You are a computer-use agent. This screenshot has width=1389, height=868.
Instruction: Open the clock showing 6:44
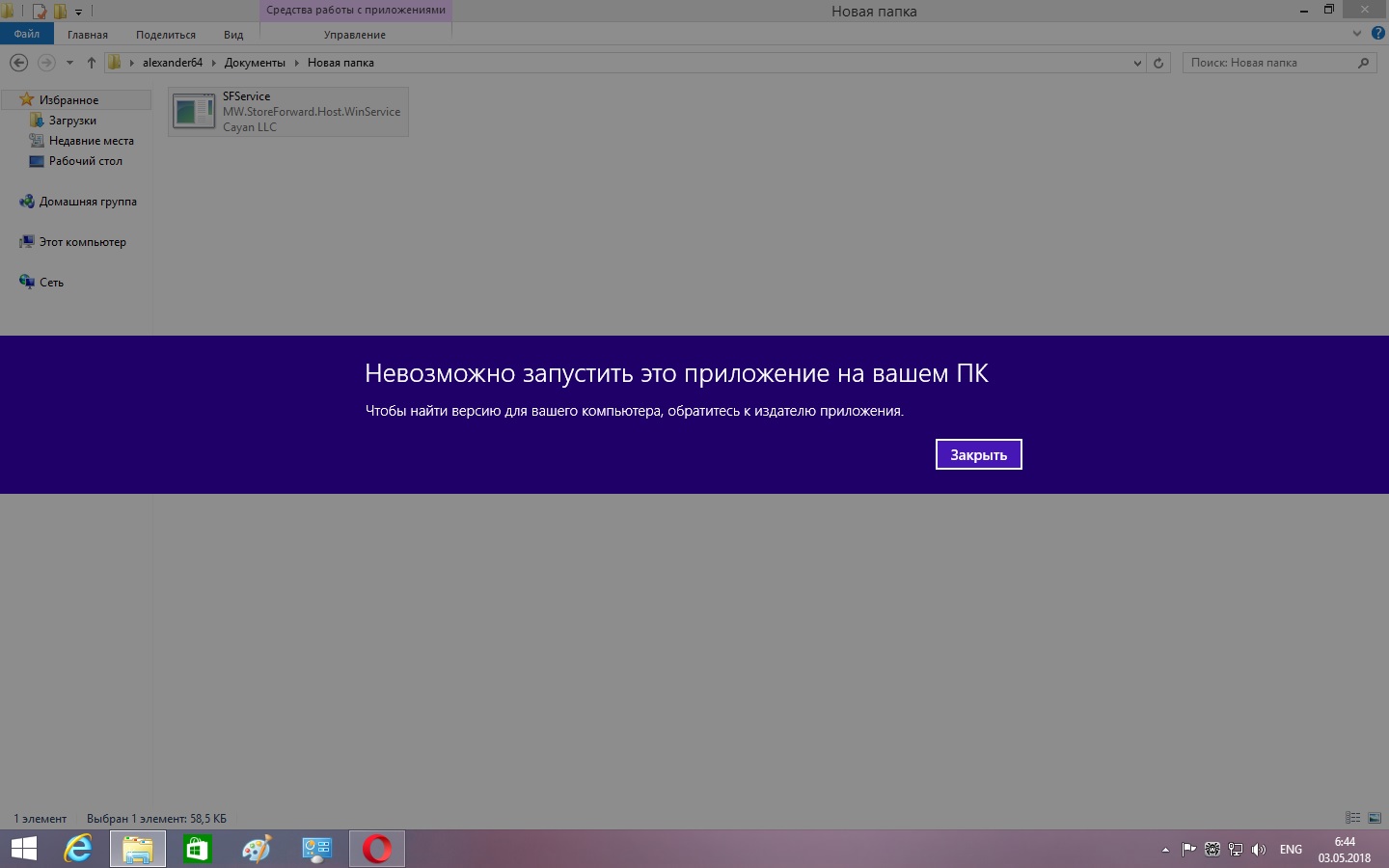[1345, 850]
